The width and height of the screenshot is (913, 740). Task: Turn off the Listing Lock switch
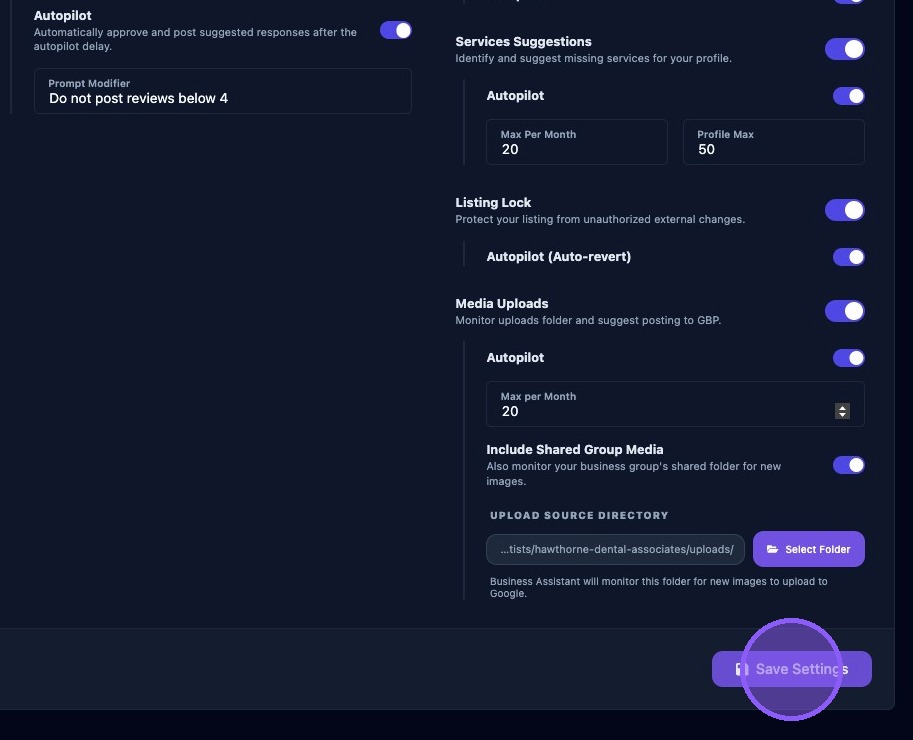coord(845,210)
